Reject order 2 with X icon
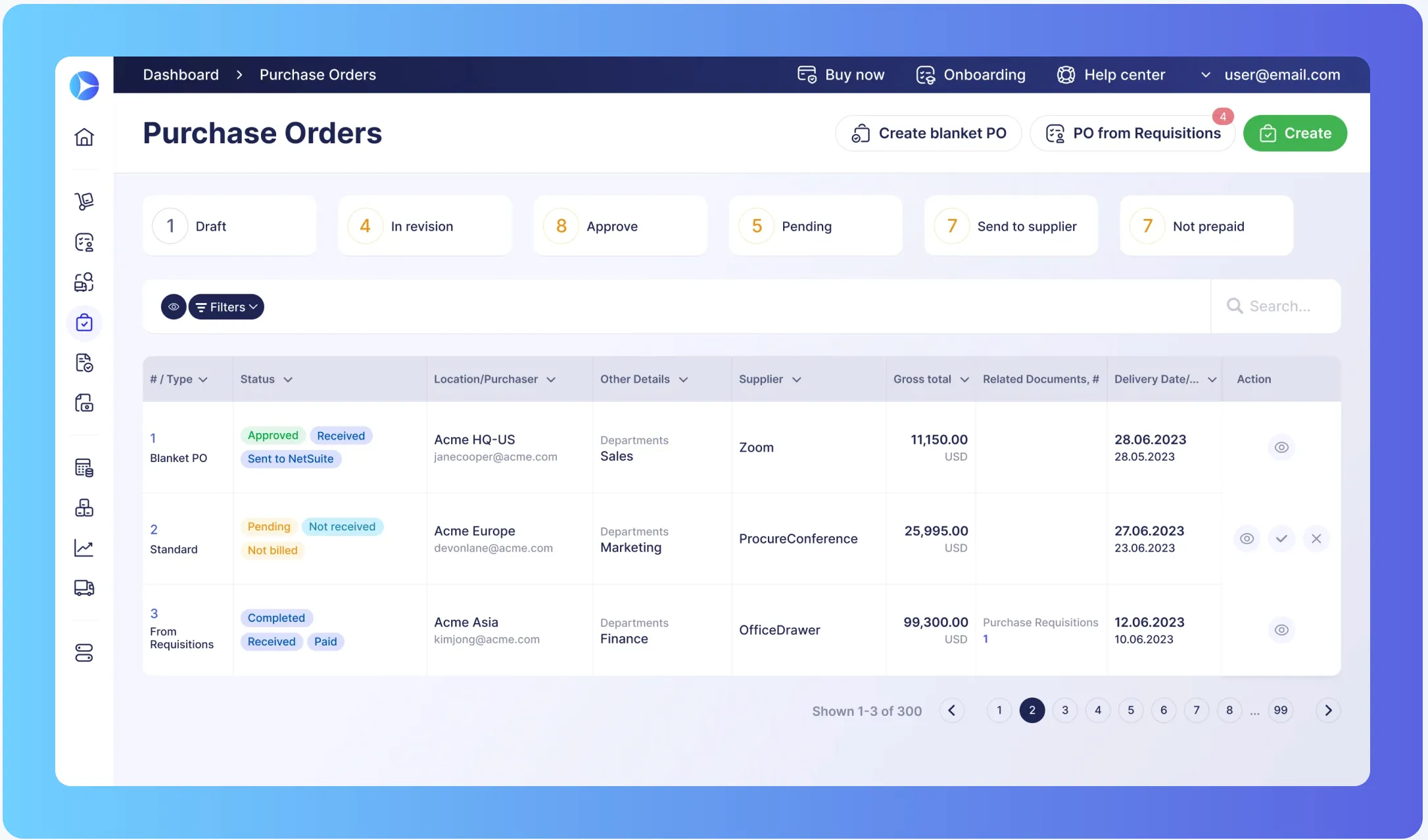The height and width of the screenshot is (840, 1428). [x=1316, y=539]
